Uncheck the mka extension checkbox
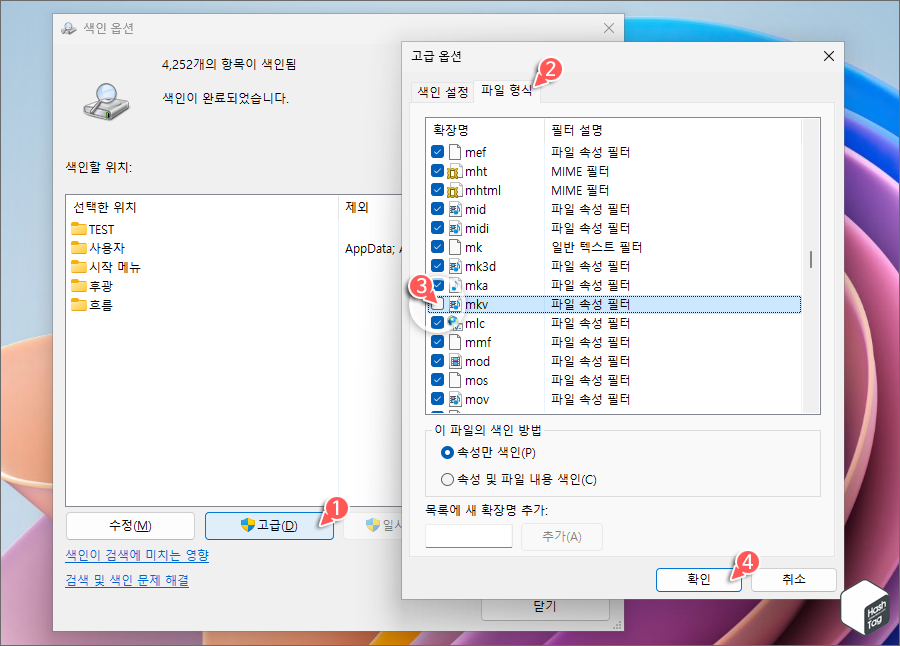 click(x=437, y=284)
